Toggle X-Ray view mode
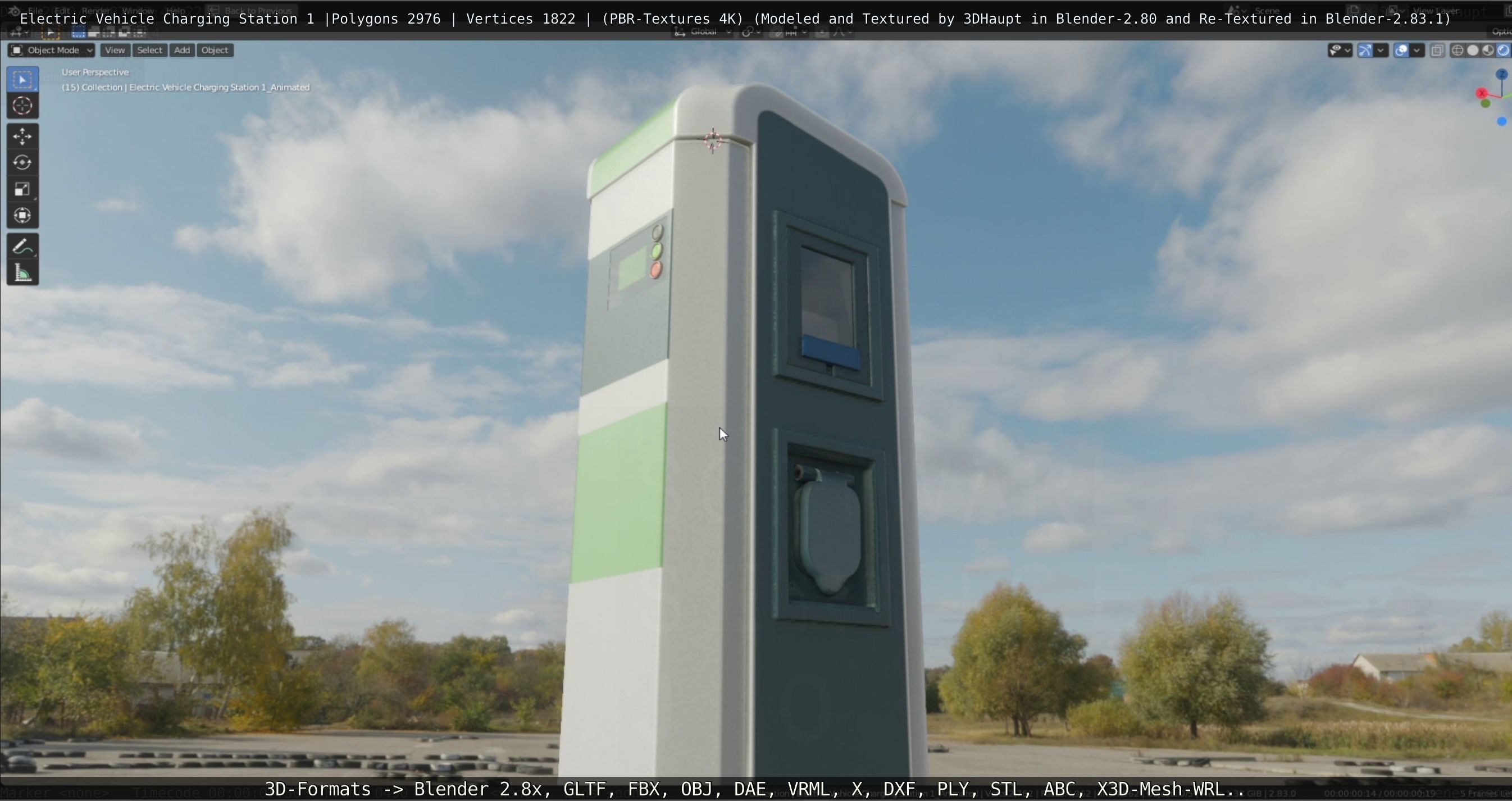 point(1437,51)
